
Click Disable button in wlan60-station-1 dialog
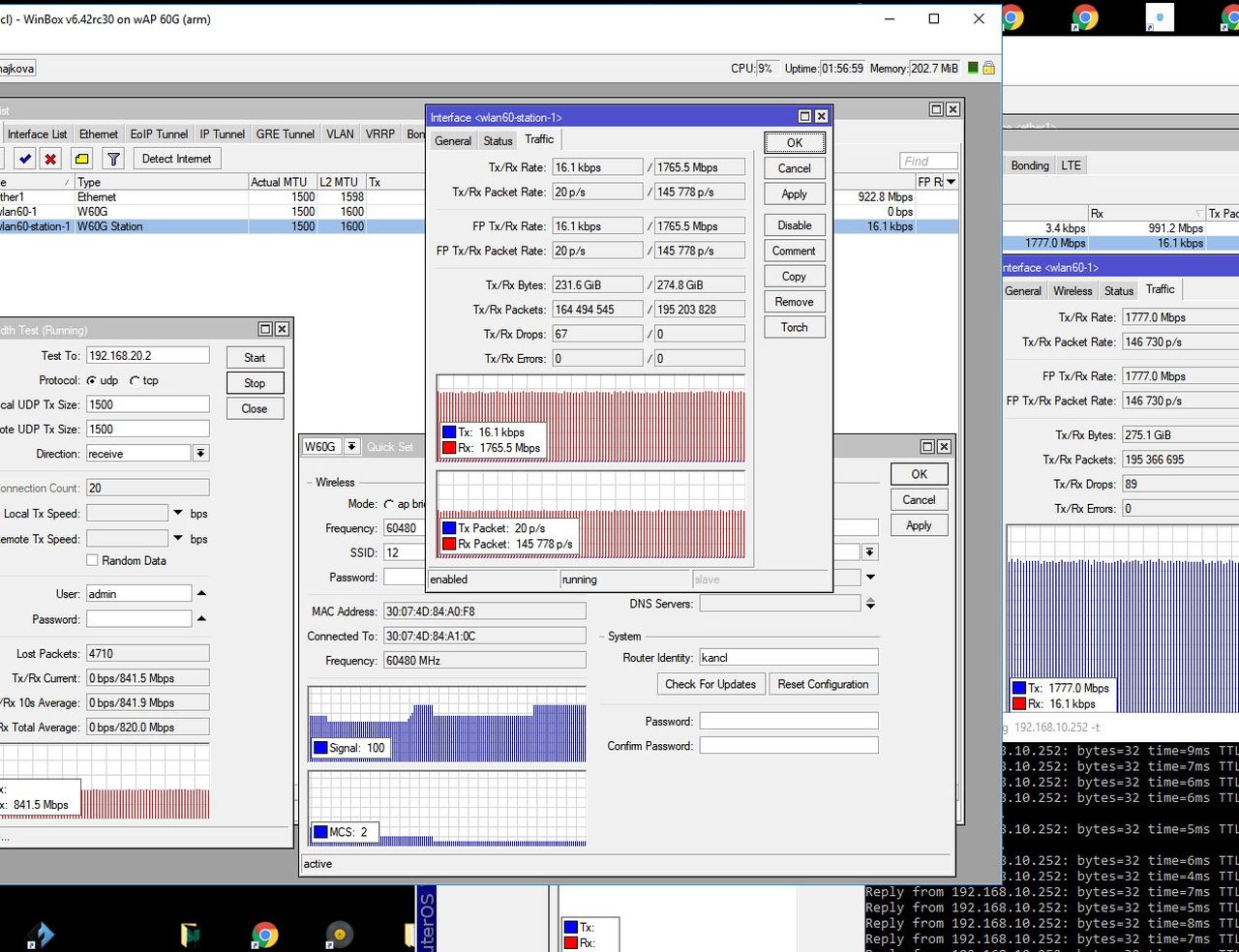coord(794,225)
